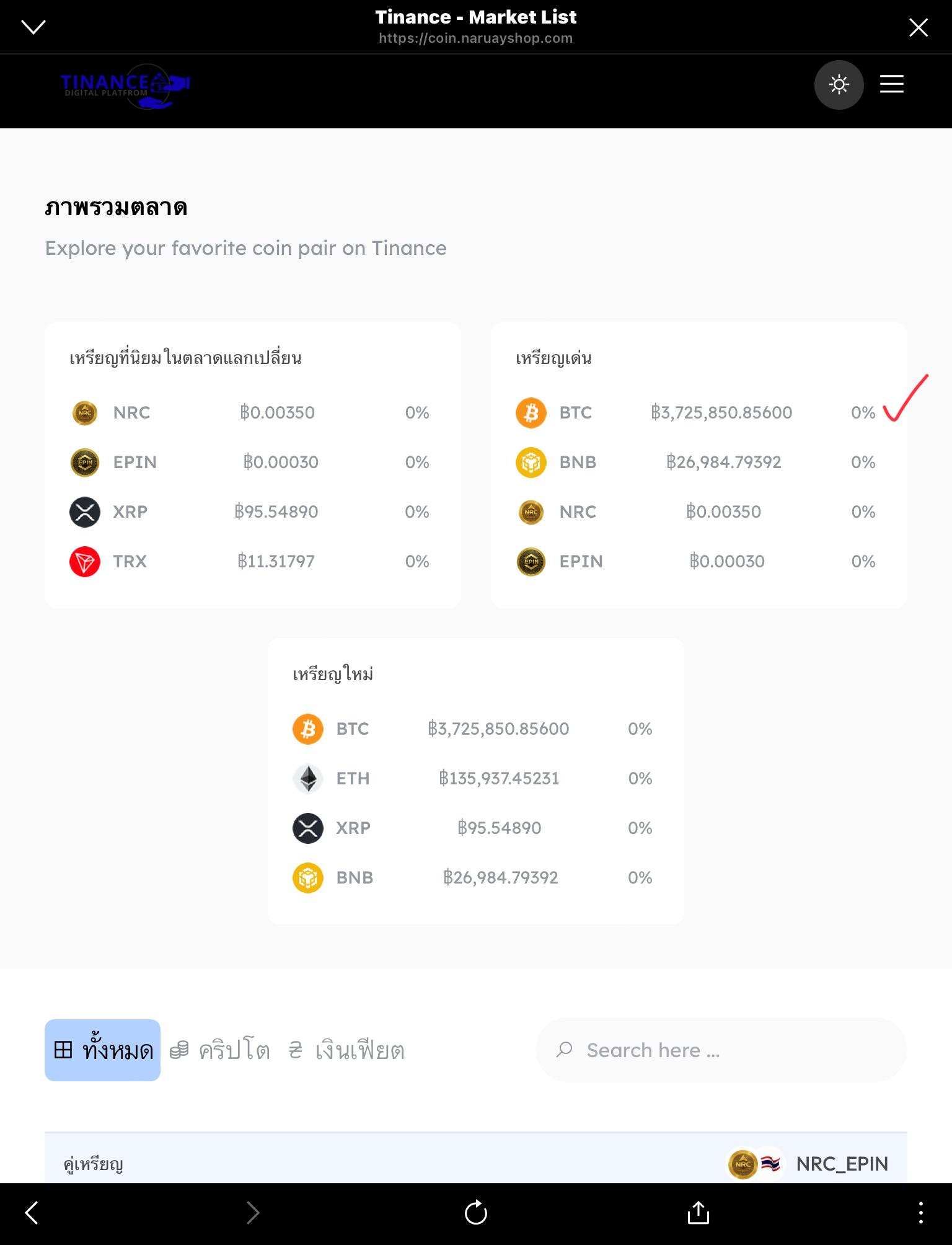Click the red TRX coin icon
The width and height of the screenshot is (952, 1245).
(85, 562)
